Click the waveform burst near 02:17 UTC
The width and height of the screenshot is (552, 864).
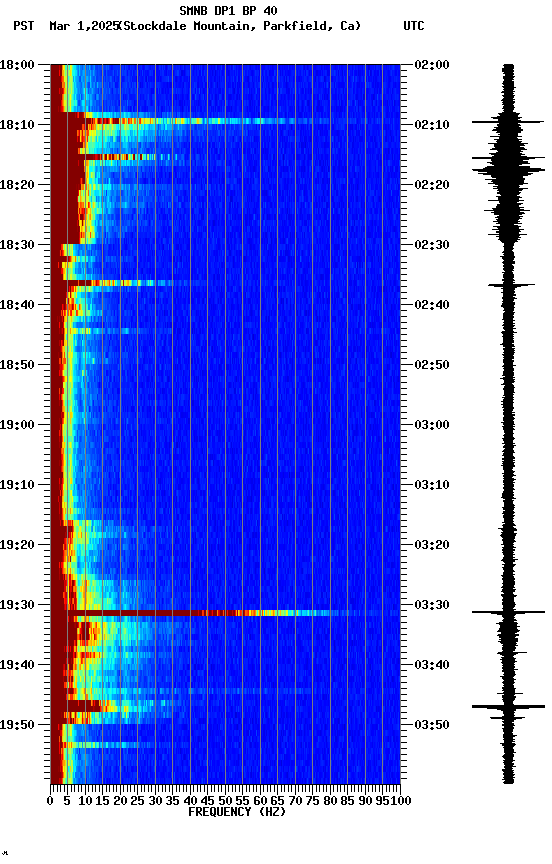pyautogui.click(x=508, y=170)
